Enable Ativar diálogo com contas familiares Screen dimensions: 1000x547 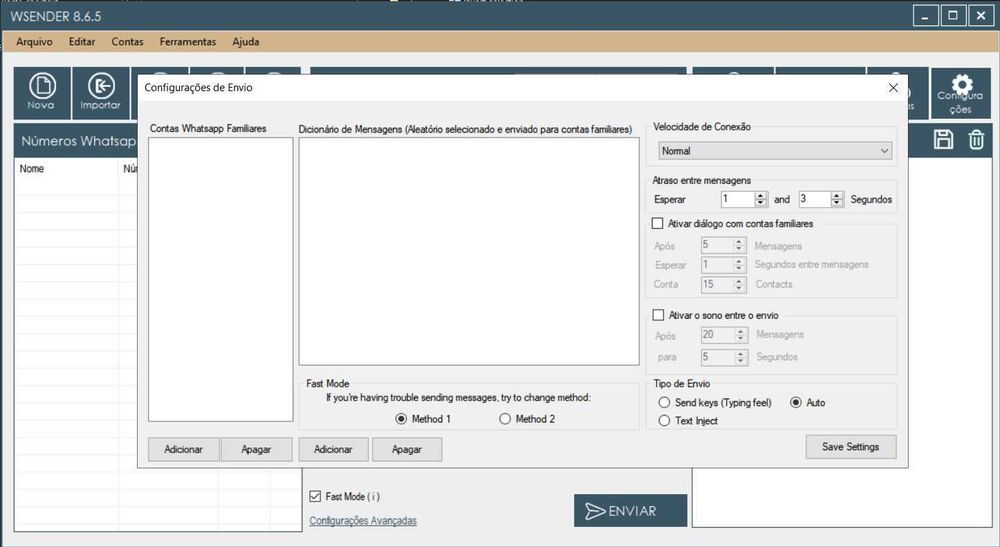[x=658, y=224]
